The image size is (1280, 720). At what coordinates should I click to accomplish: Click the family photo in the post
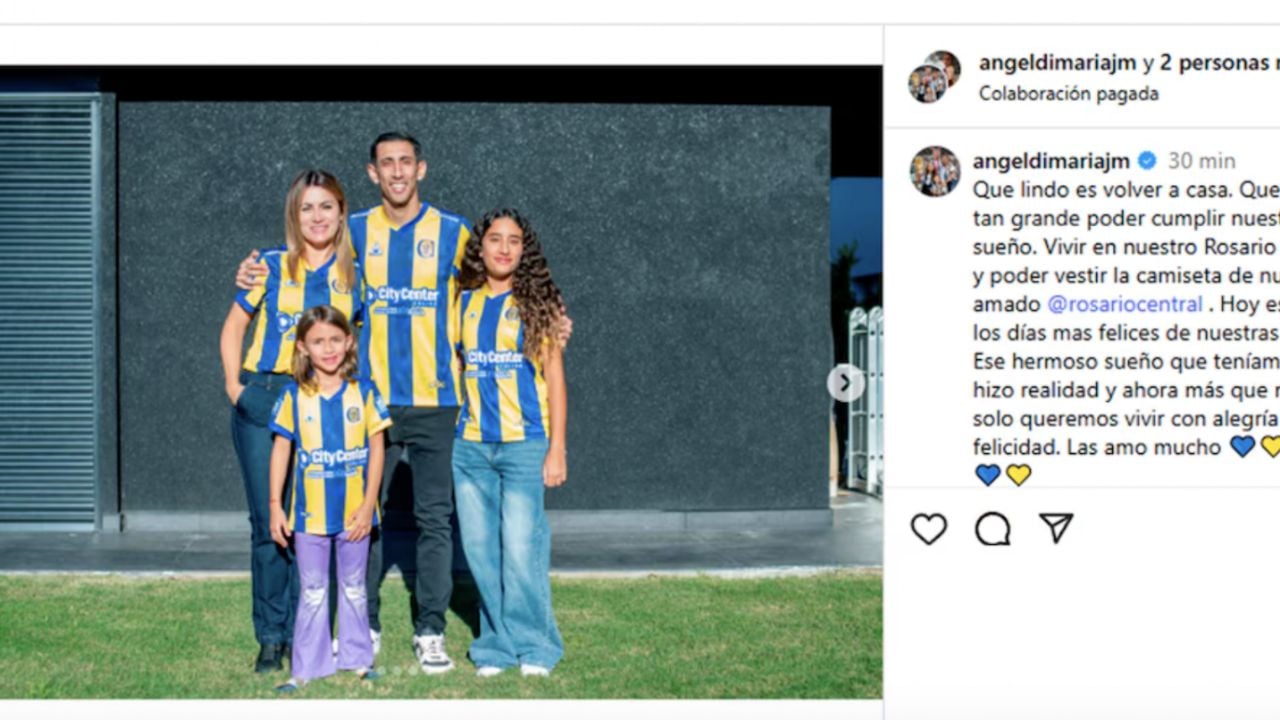pos(440,382)
